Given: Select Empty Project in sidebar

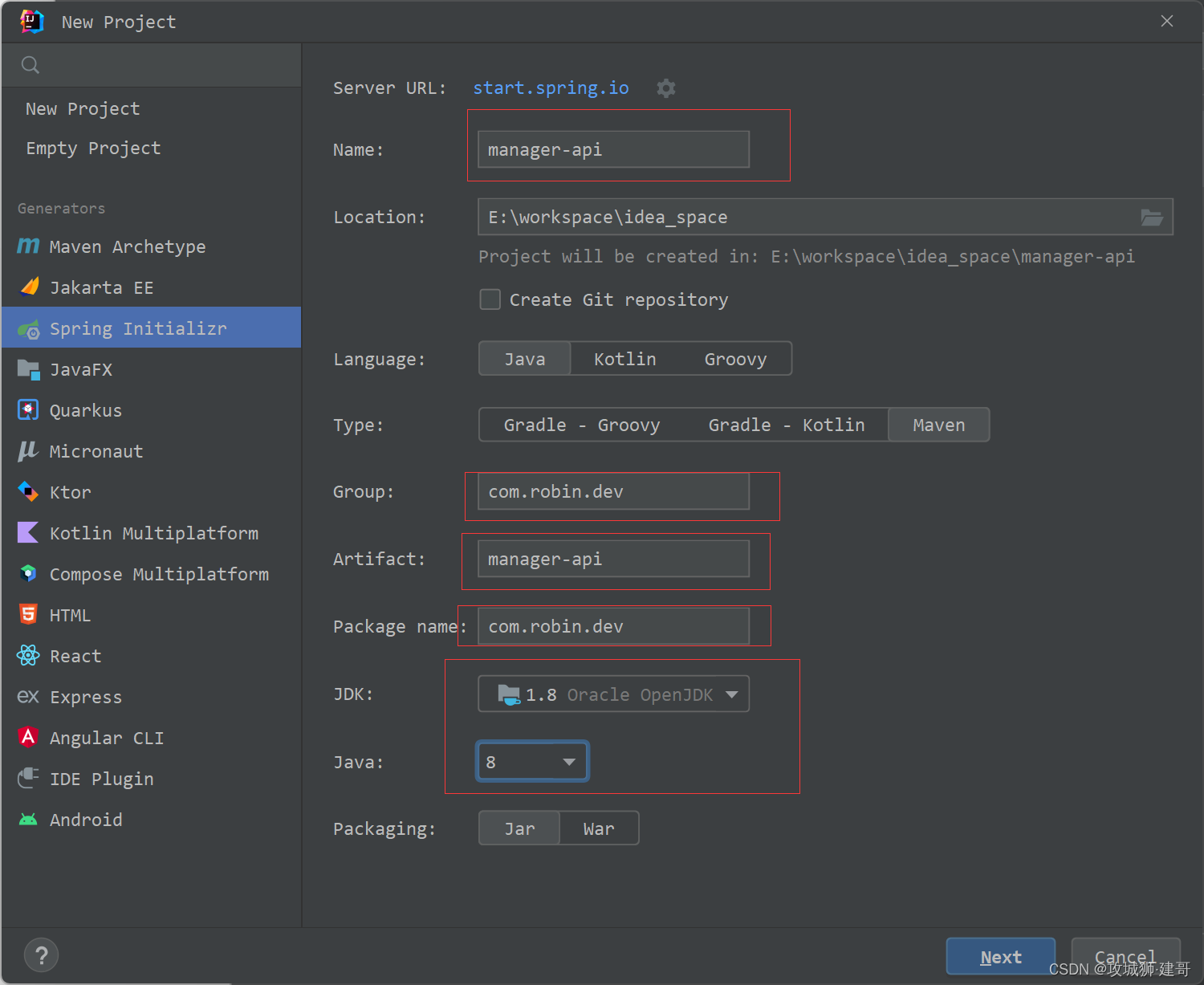Looking at the screenshot, I should (x=93, y=149).
